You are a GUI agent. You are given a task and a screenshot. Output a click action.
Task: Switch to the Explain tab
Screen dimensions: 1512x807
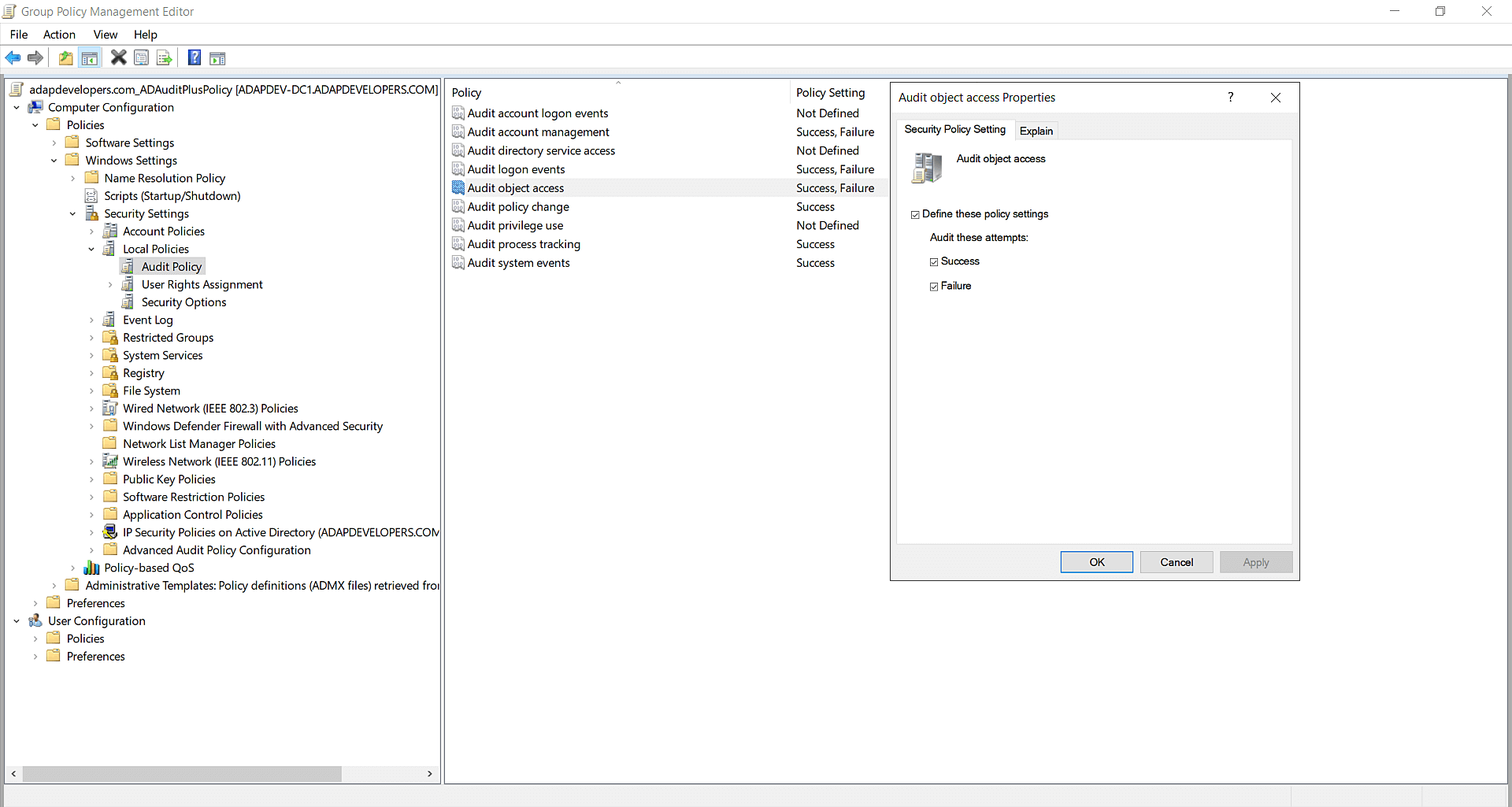point(1036,131)
